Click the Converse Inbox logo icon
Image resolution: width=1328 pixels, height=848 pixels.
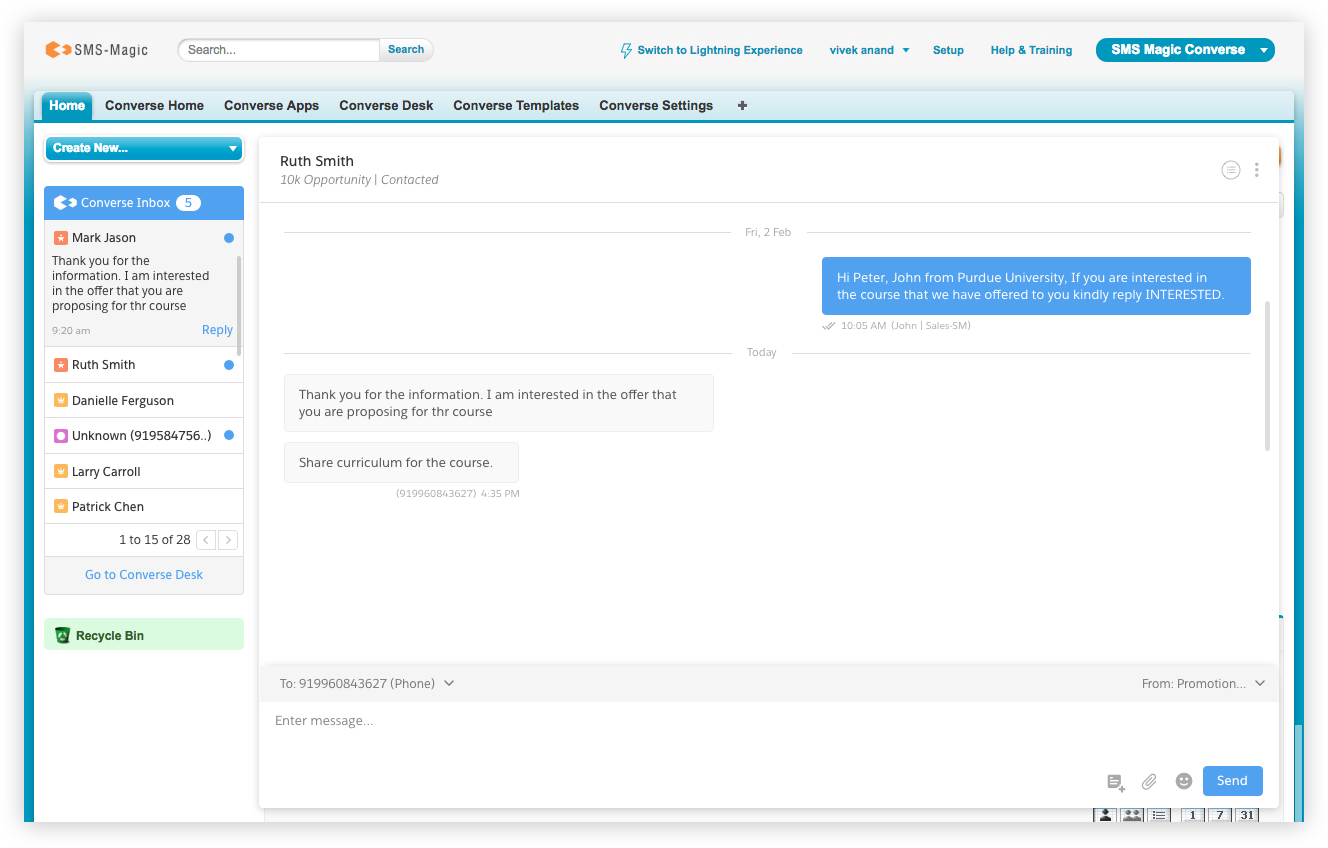(x=65, y=203)
